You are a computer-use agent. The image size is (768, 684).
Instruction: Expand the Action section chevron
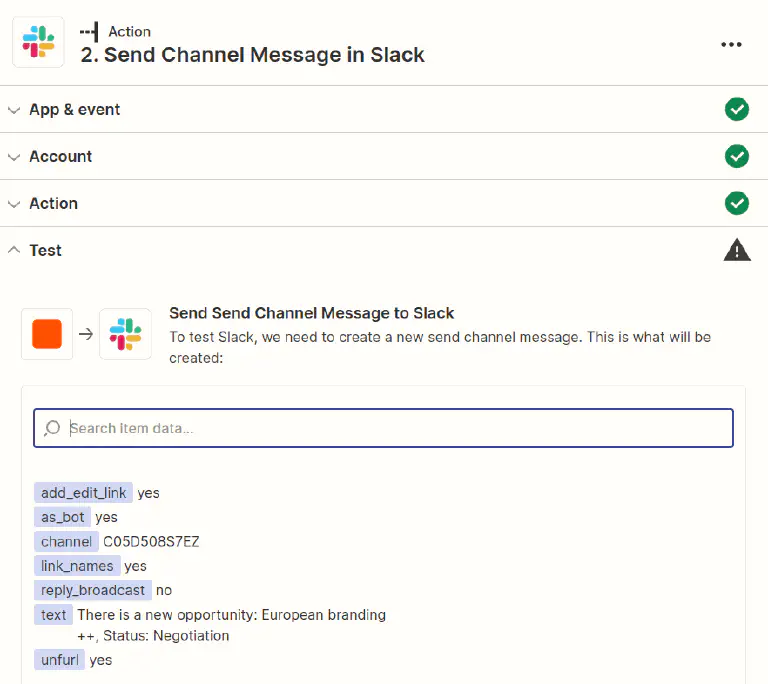point(14,204)
